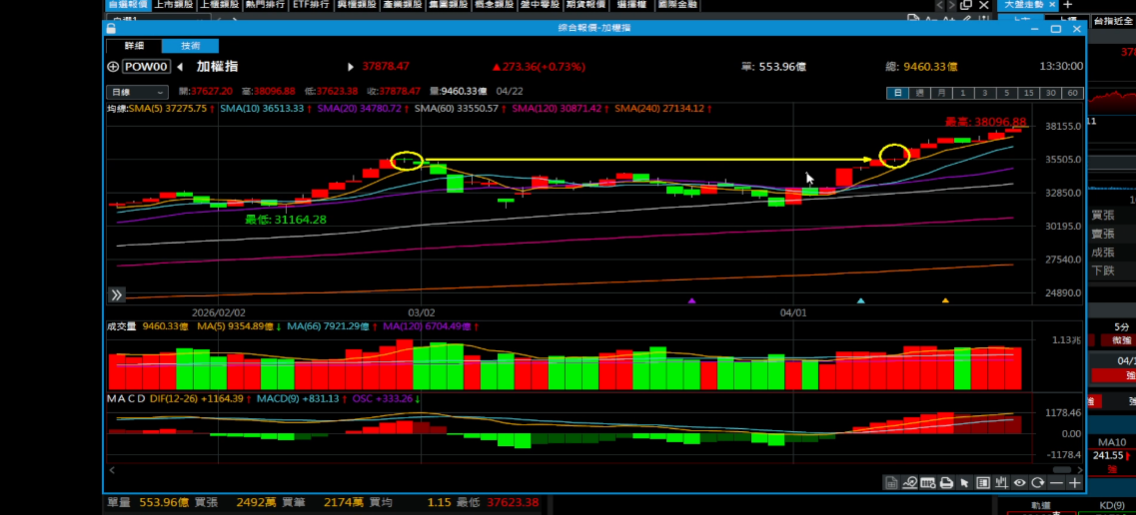Screen dimensions: 1136x515
Task: Click the refresh icon in the chart toolbar
Action: pos(1037,483)
